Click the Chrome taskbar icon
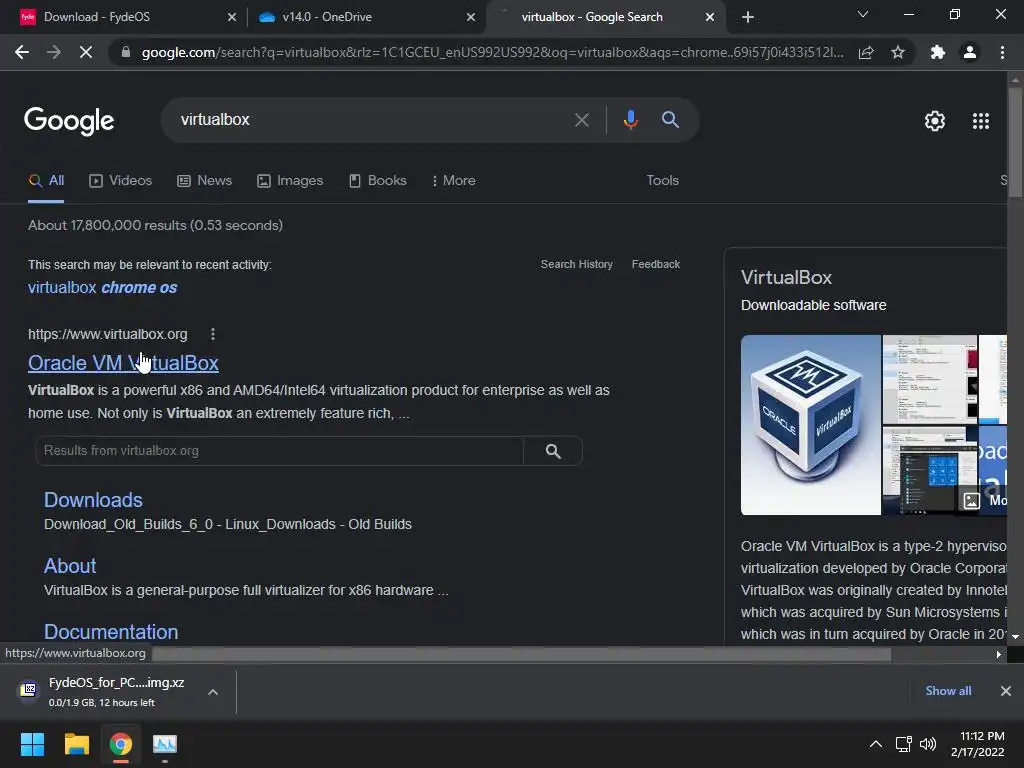 (120, 744)
